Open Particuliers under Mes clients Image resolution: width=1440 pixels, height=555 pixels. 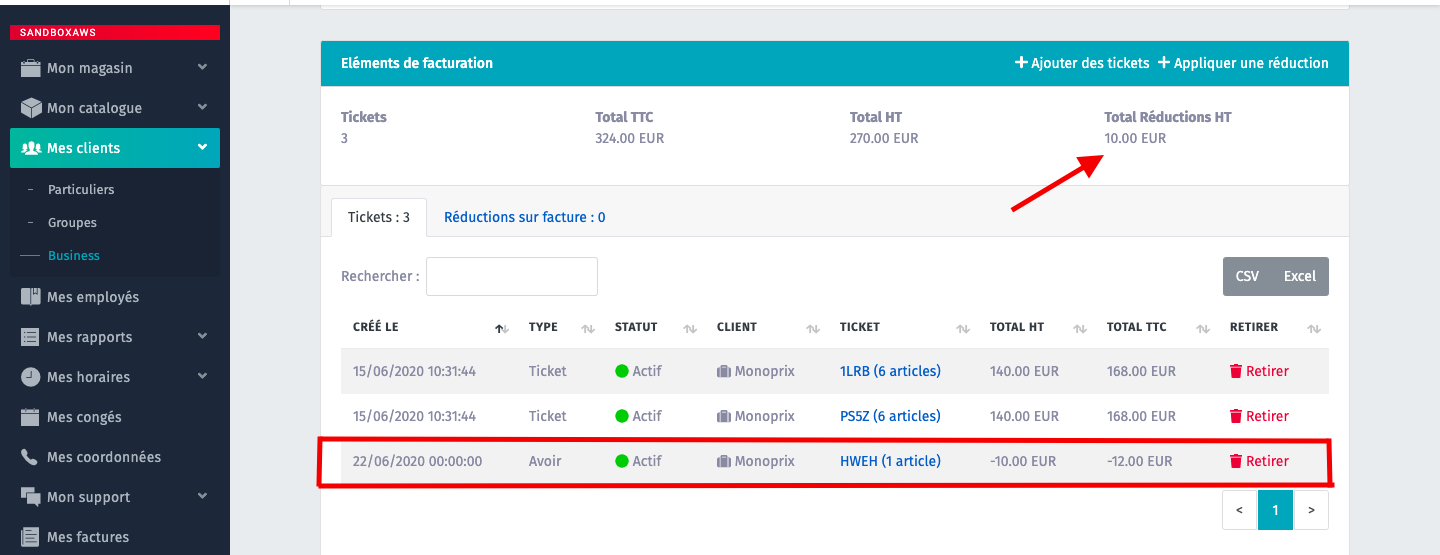[81, 189]
